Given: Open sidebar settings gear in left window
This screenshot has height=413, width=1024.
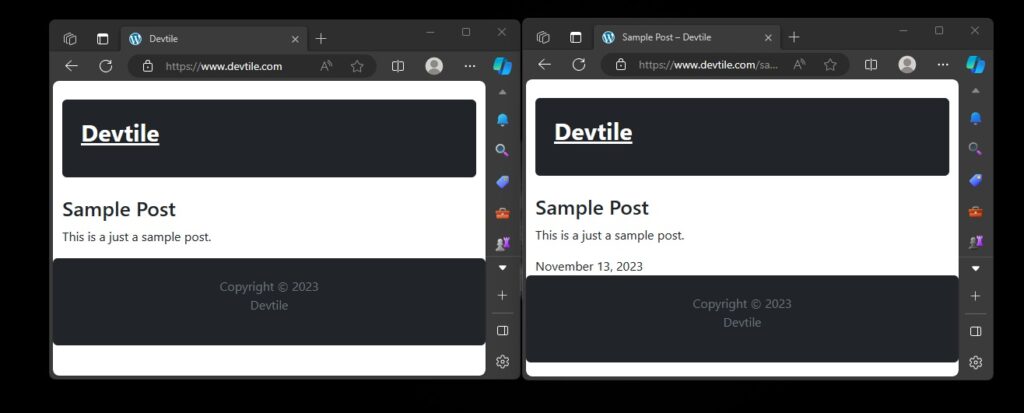Looking at the screenshot, I should [x=502, y=361].
